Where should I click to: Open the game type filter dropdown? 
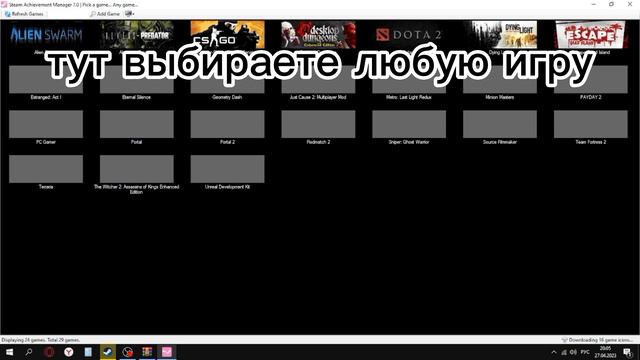point(130,14)
